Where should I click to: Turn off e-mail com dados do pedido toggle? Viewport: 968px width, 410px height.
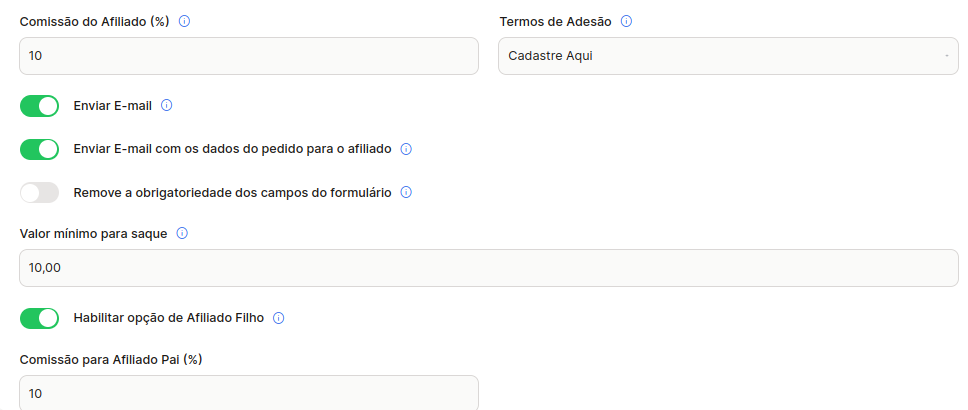click(x=40, y=149)
